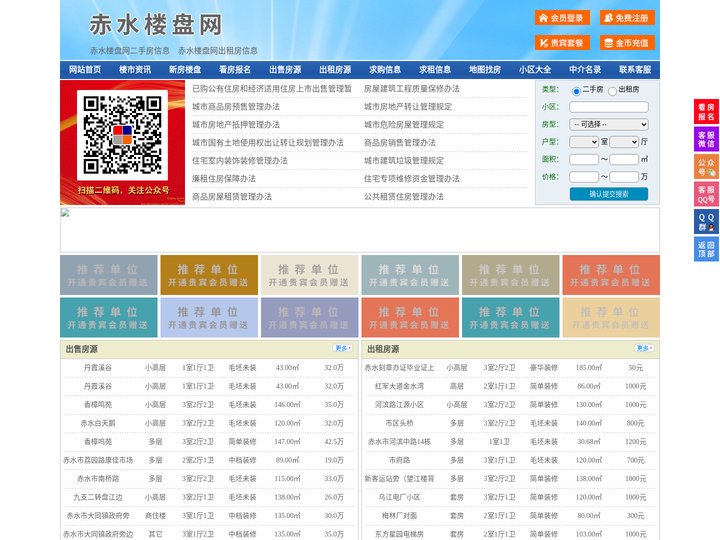
Task: Open the 地图找房 nav item
Action: point(485,70)
